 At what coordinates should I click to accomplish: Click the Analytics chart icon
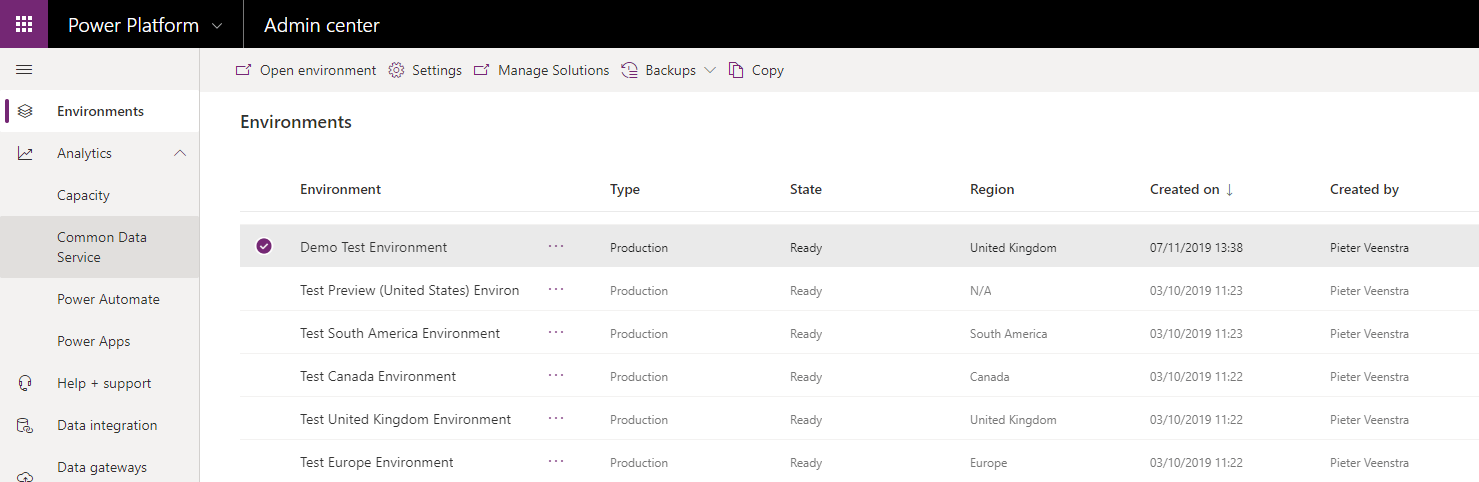pos(25,153)
